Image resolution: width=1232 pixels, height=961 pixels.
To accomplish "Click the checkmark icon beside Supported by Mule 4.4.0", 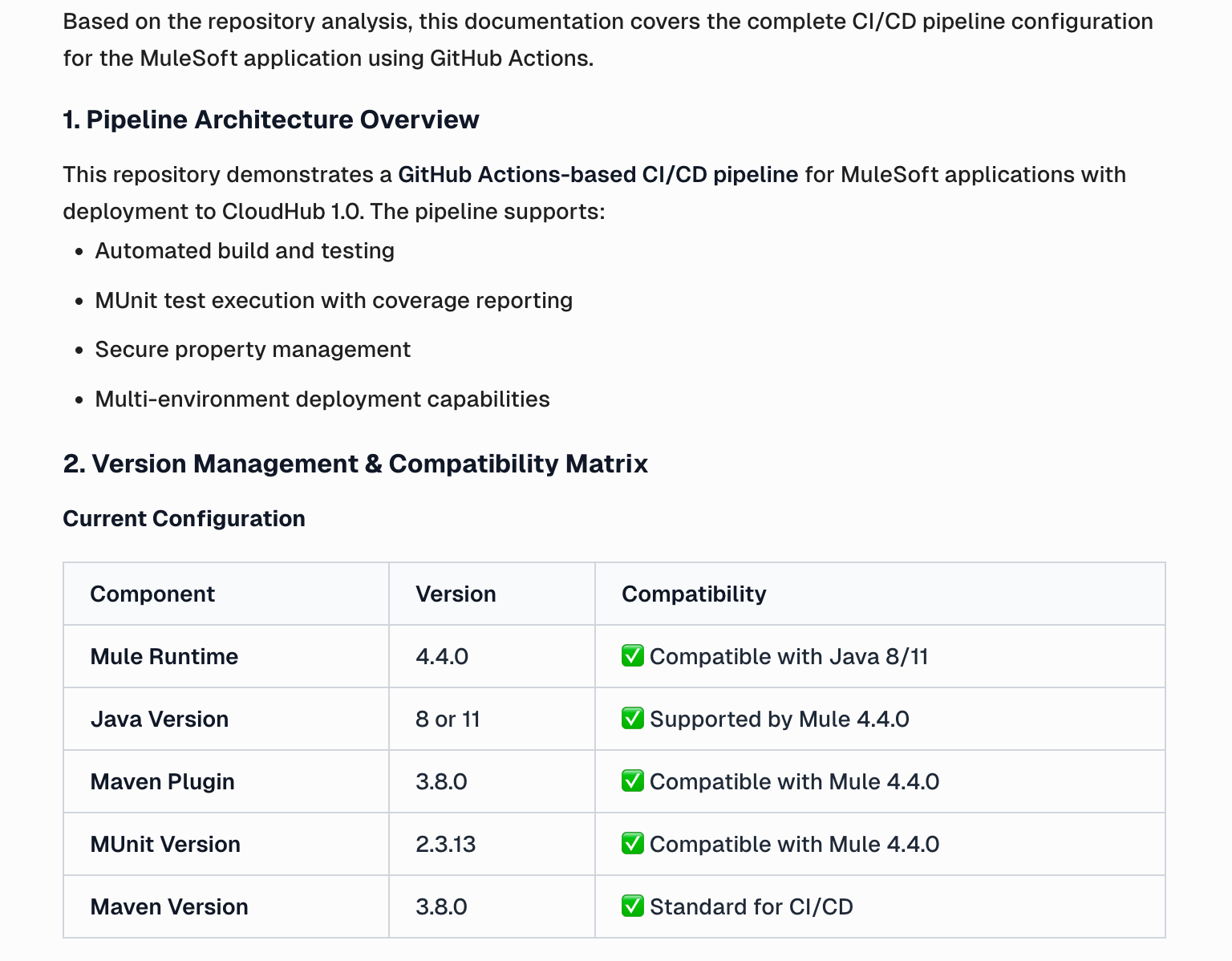I will pos(633,719).
